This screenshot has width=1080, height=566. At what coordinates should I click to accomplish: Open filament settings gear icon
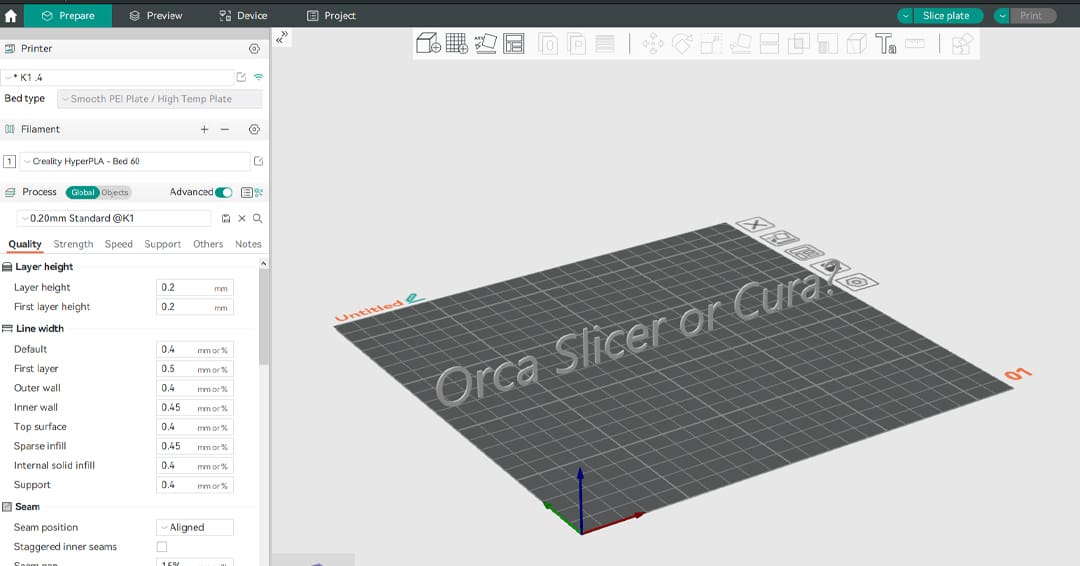tap(254, 129)
